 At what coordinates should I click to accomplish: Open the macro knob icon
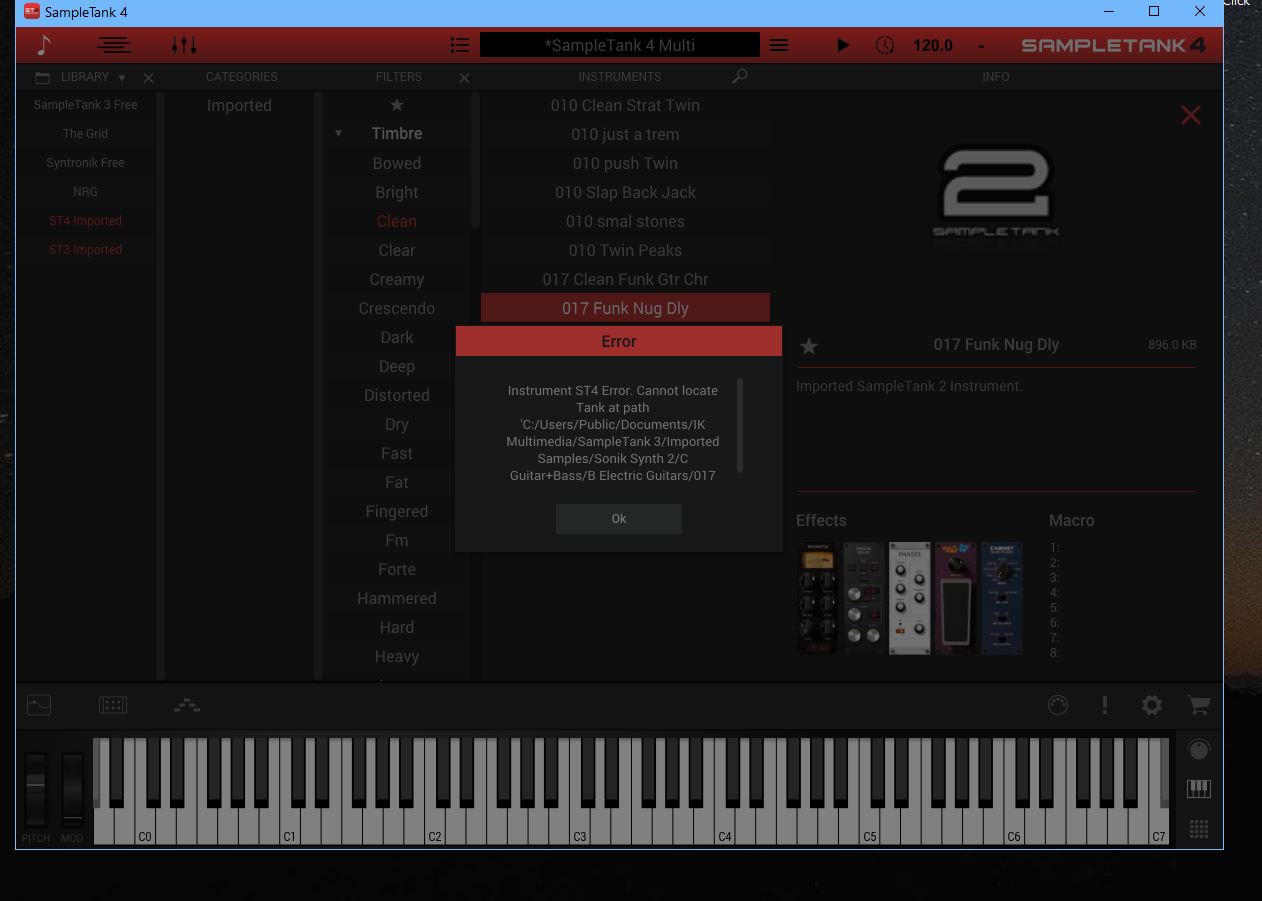click(1058, 705)
